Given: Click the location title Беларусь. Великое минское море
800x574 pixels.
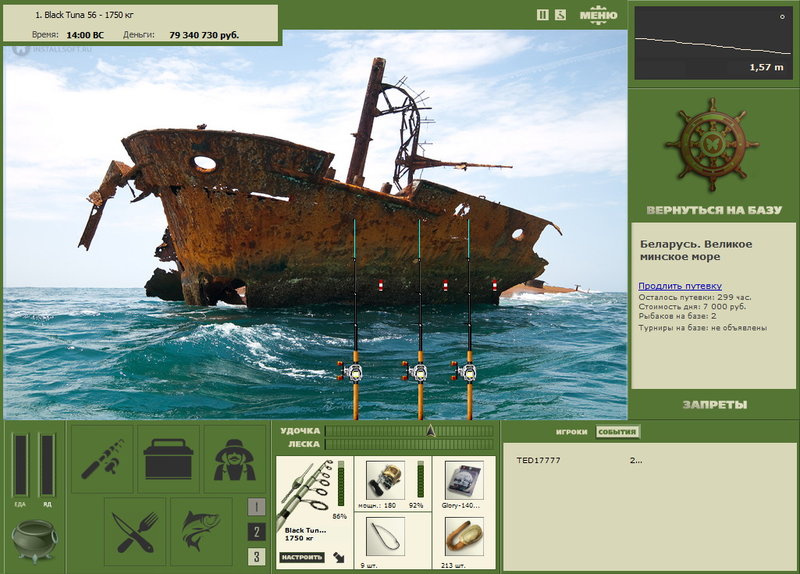Looking at the screenshot, I should 696,251.
